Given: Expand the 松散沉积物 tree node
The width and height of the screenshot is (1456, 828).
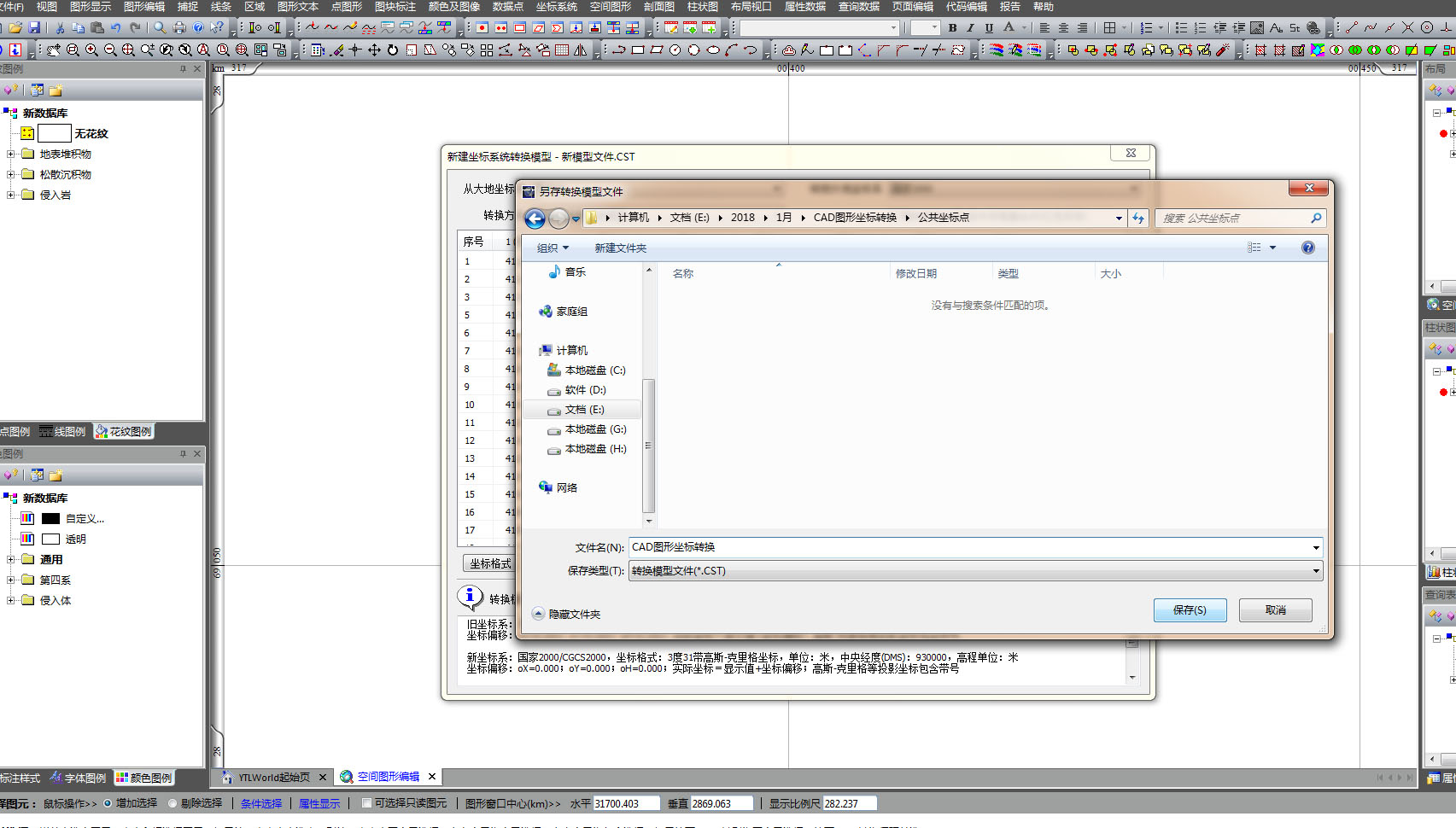Looking at the screenshot, I should point(11,175).
